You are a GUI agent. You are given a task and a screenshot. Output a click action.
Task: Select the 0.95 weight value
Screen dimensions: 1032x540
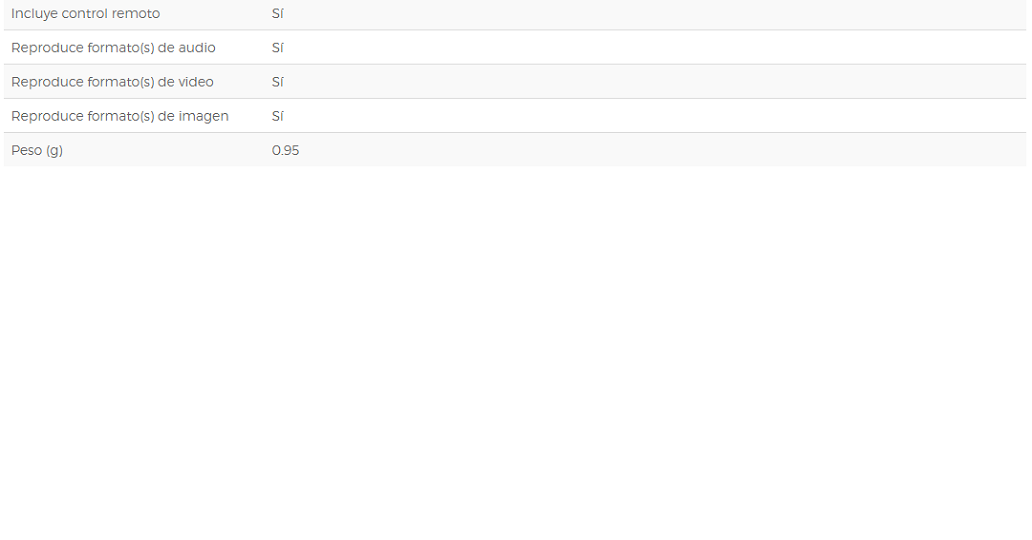[286, 150]
